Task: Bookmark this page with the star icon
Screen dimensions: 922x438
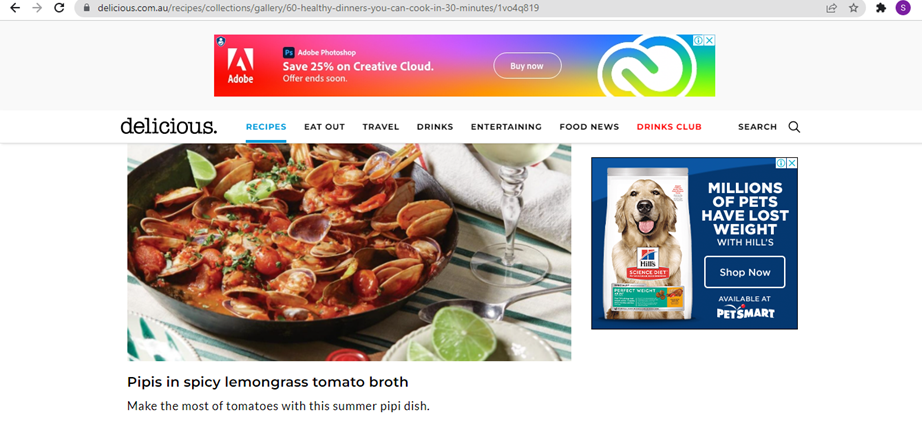Action: (x=853, y=8)
